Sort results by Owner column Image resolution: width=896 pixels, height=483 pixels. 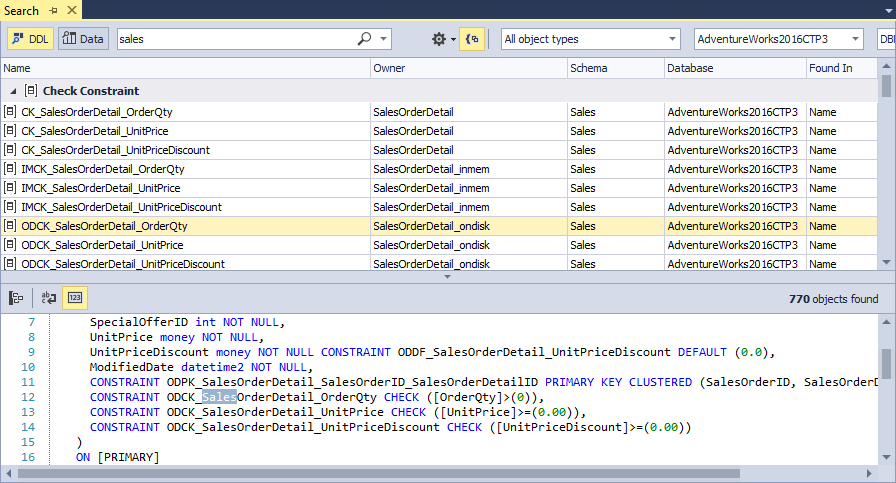click(467, 68)
